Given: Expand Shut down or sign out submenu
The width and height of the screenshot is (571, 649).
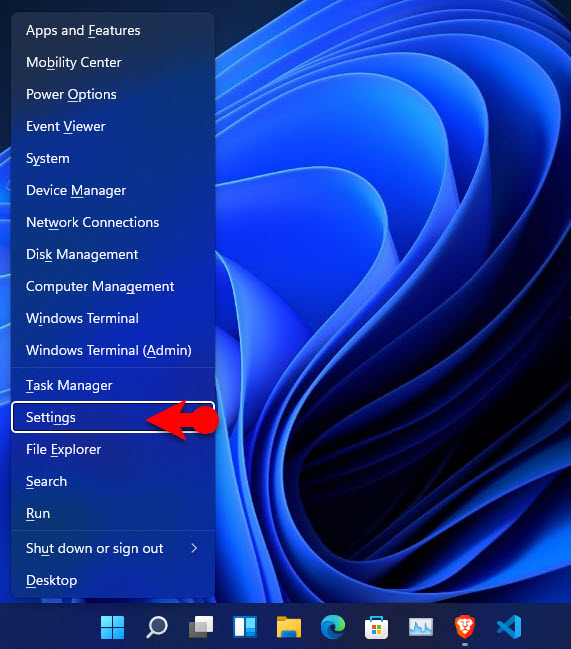Looking at the screenshot, I should point(113,548).
